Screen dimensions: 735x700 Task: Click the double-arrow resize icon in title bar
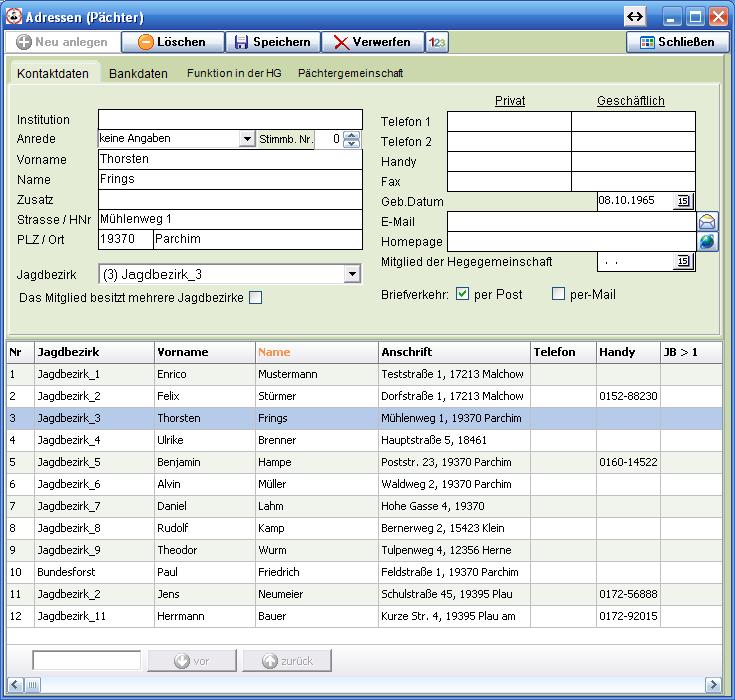(635, 17)
